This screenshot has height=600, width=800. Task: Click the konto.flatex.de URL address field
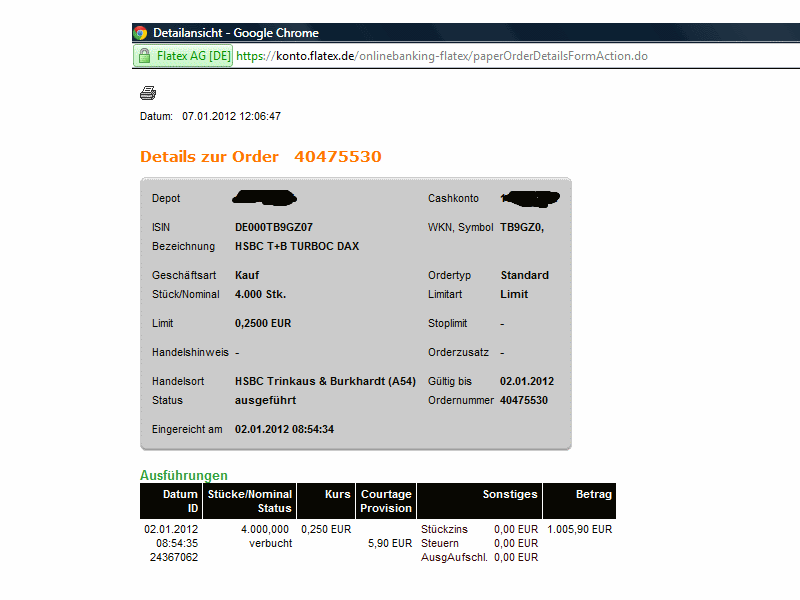(x=442, y=56)
